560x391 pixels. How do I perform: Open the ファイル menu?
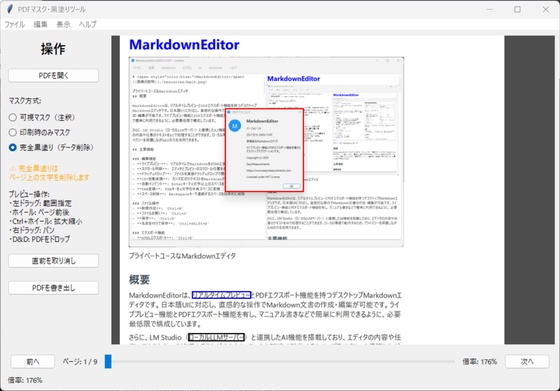pyautogui.click(x=14, y=25)
